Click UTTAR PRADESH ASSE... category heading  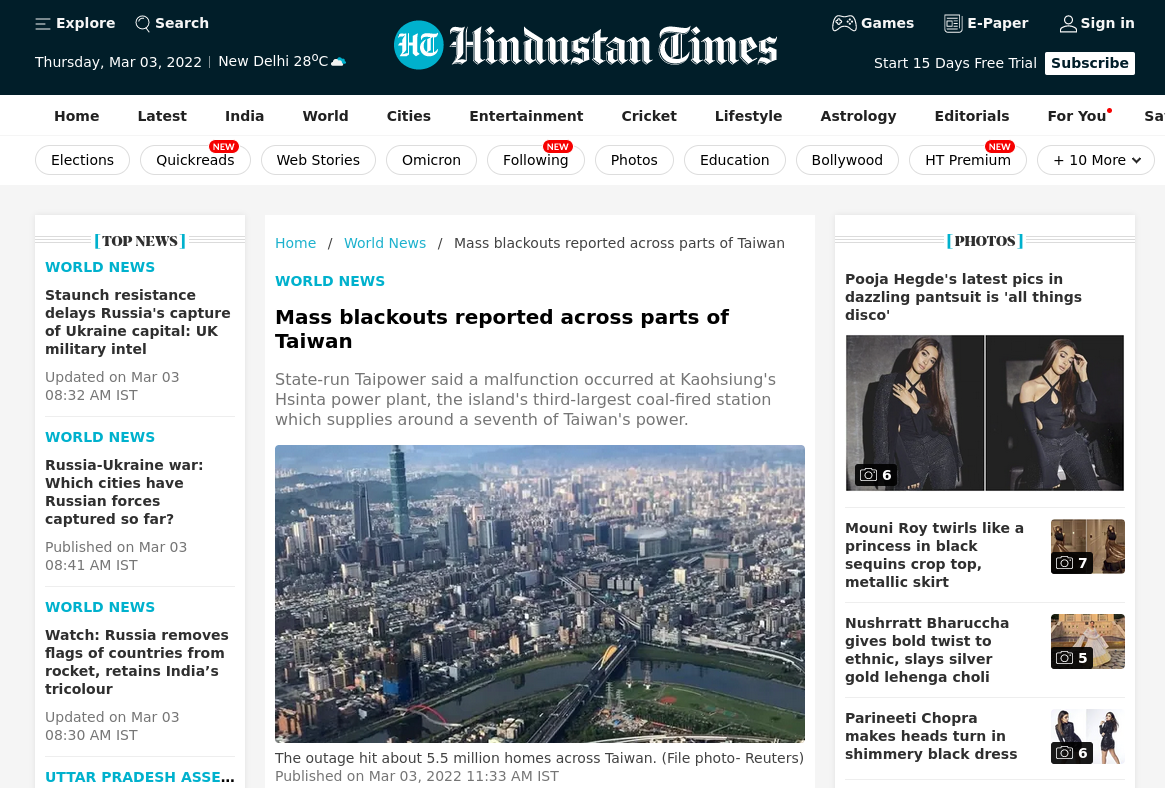point(140,777)
